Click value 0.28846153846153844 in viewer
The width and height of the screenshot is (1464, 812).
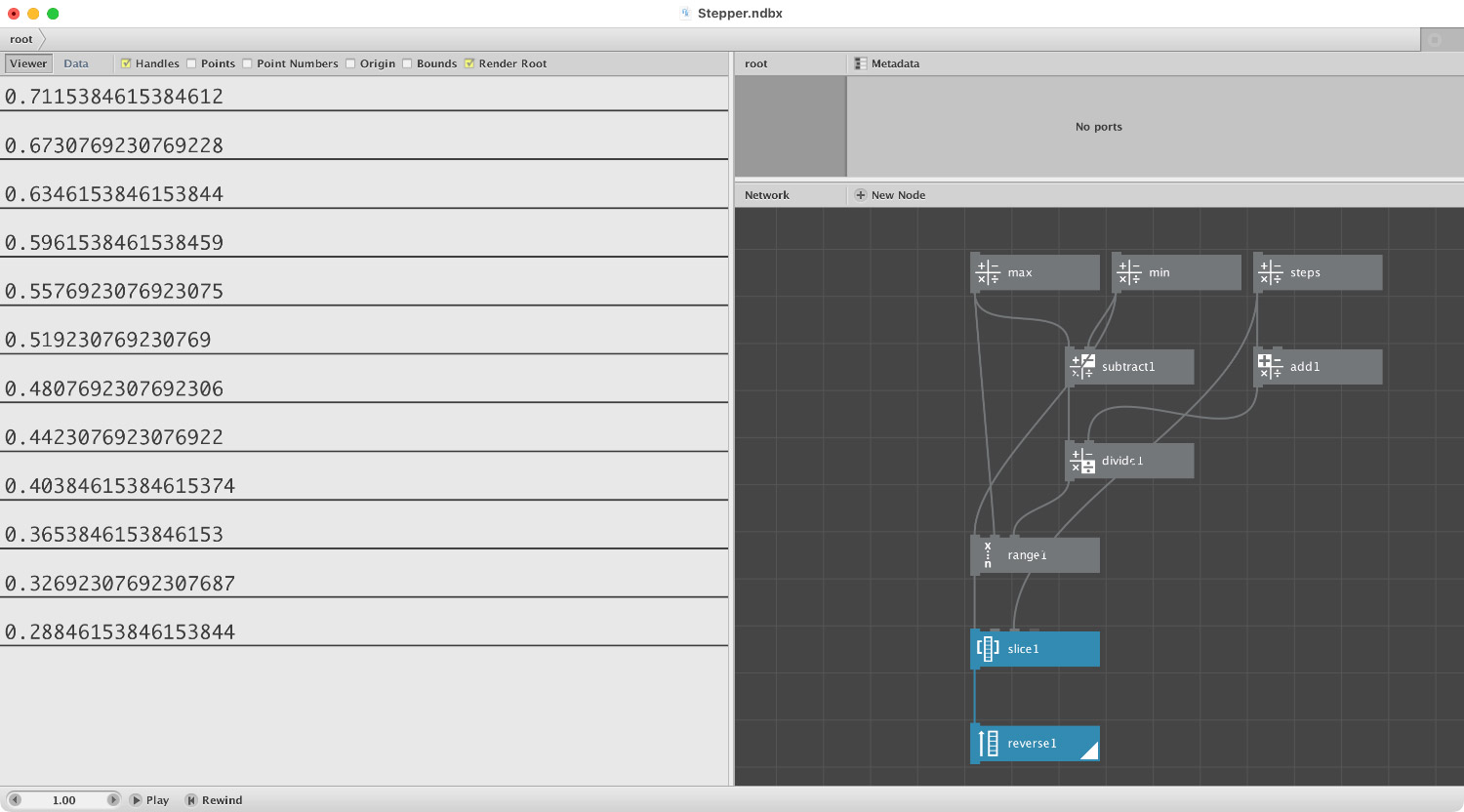point(120,632)
